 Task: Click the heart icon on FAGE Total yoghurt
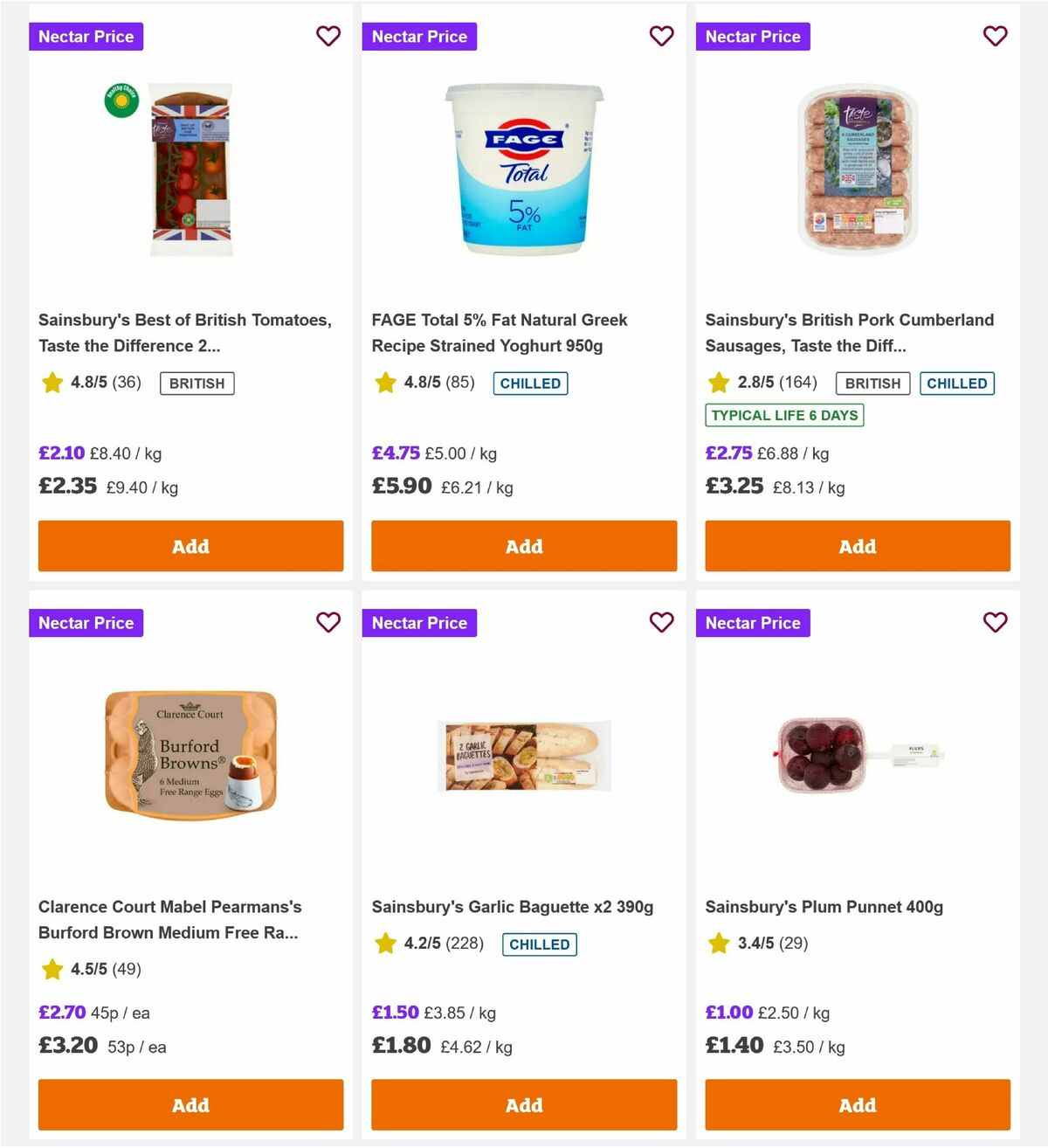(x=662, y=37)
